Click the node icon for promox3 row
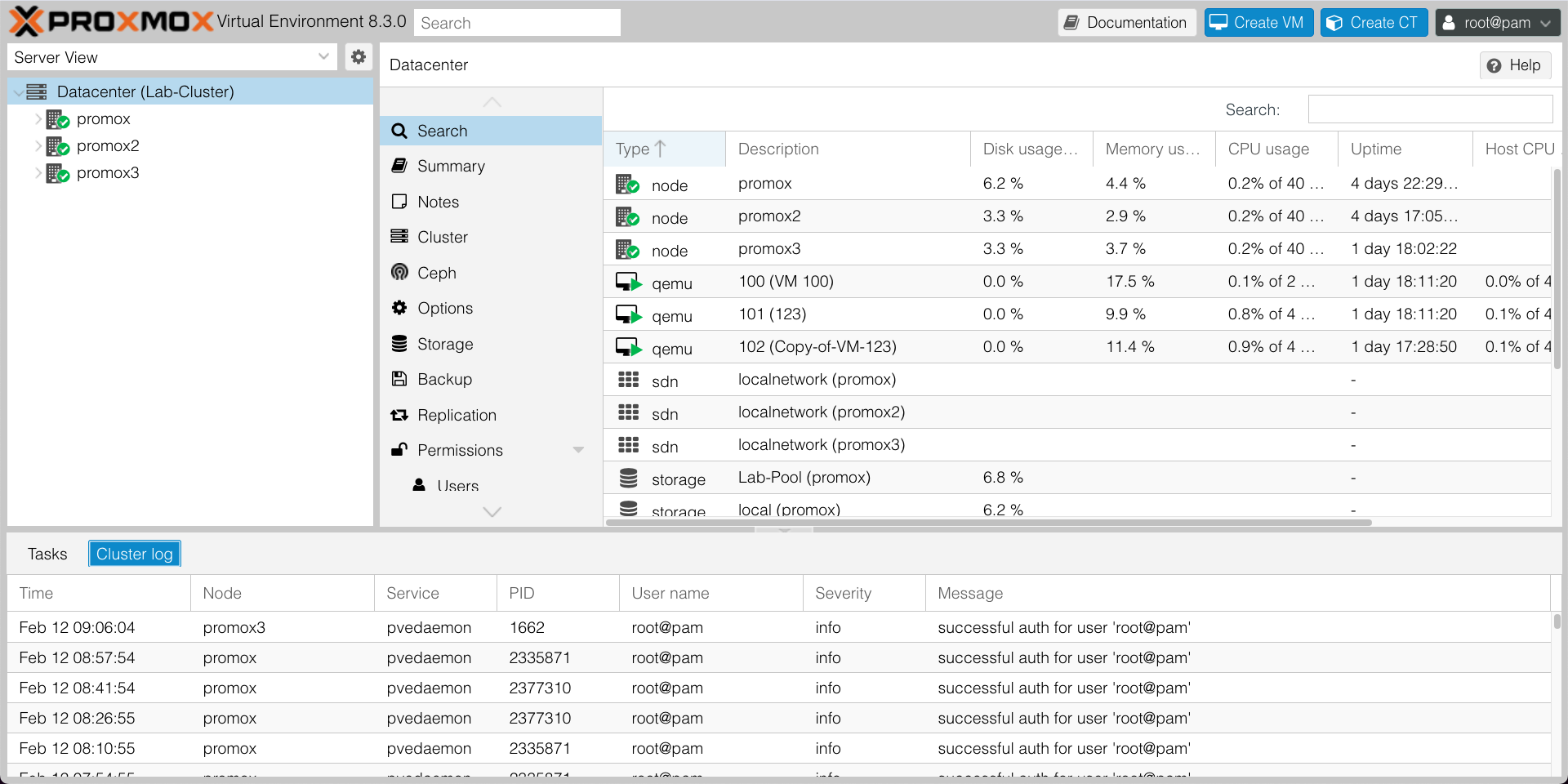 point(627,250)
